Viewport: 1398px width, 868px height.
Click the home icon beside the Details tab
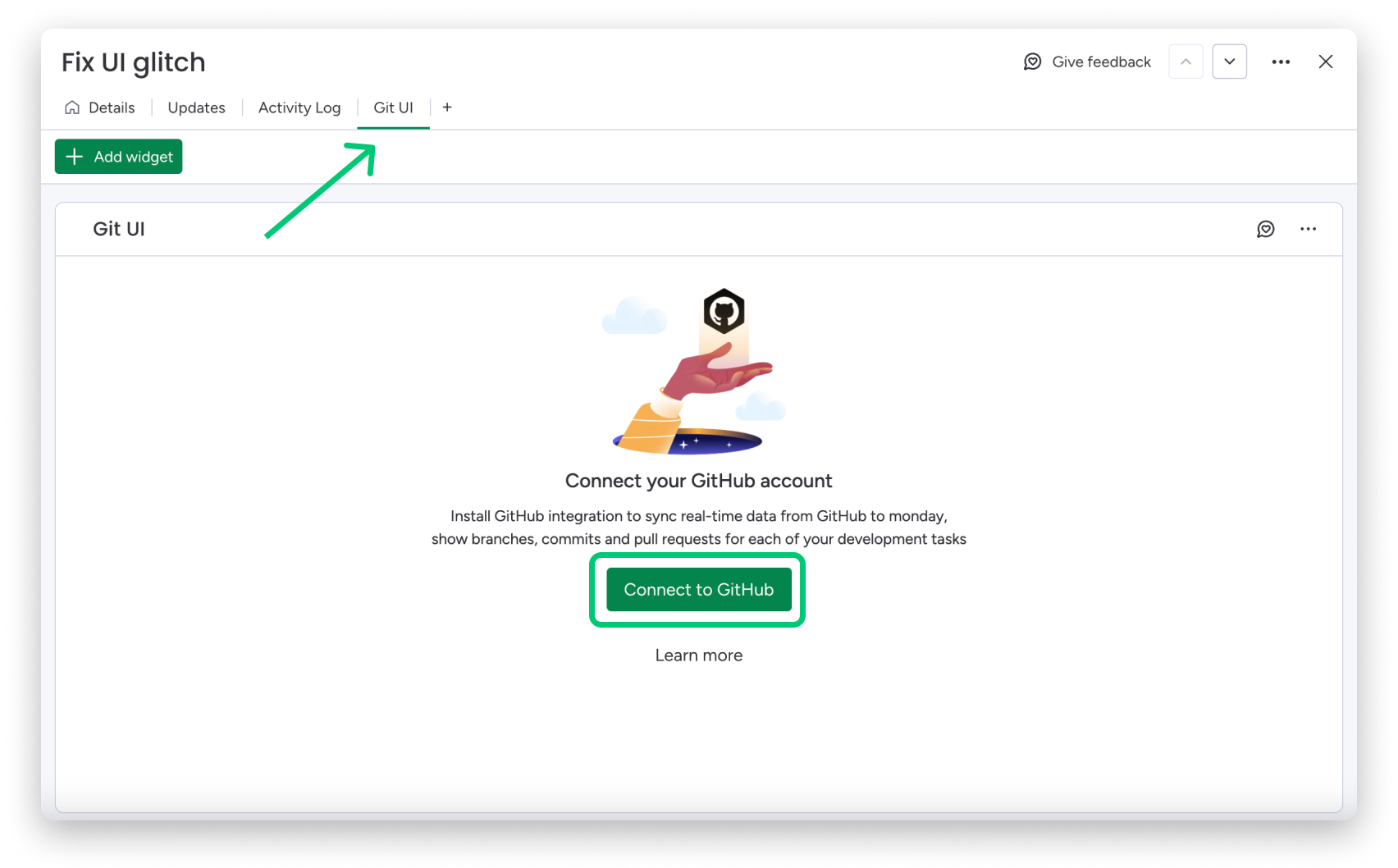tap(72, 107)
